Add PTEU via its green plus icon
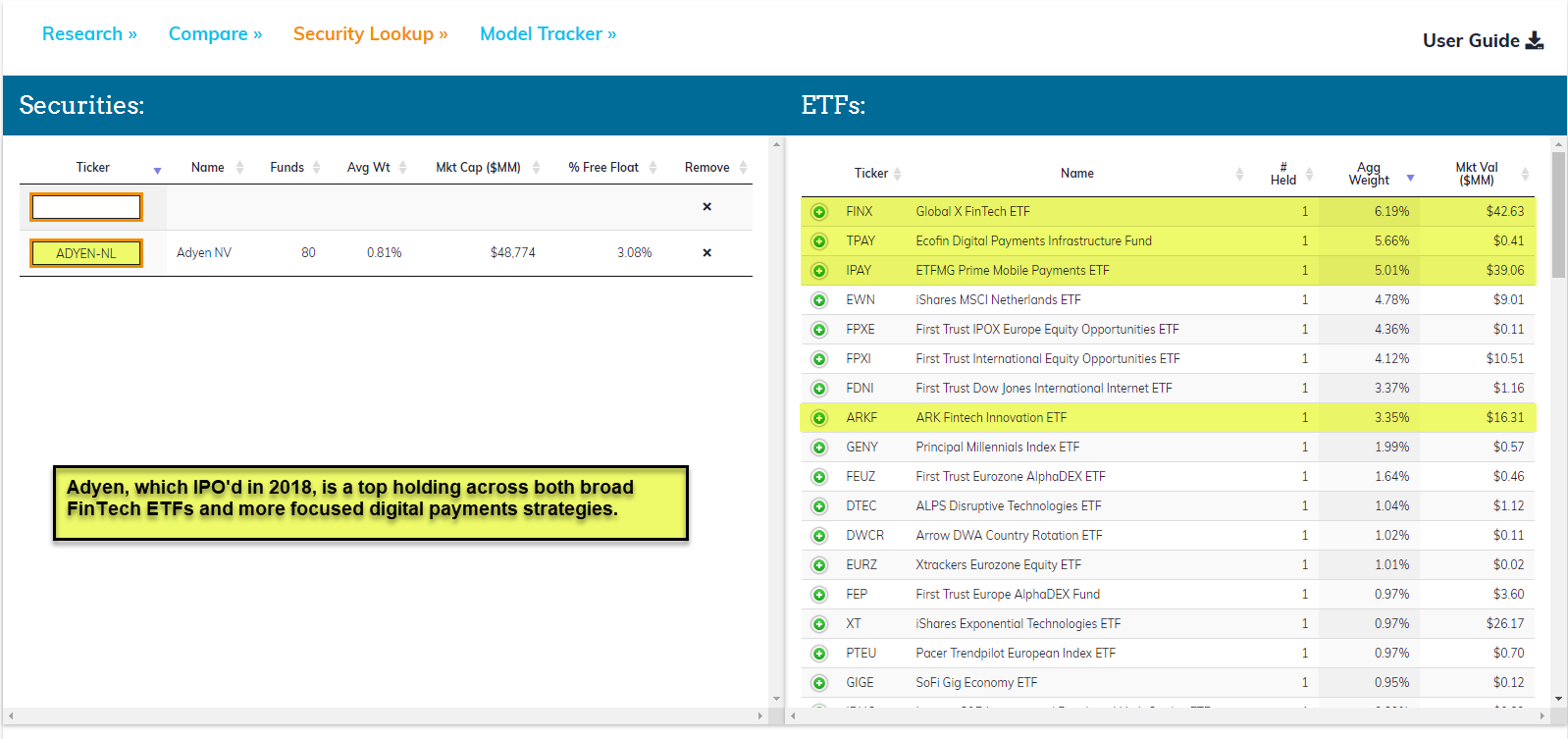 coord(819,654)
